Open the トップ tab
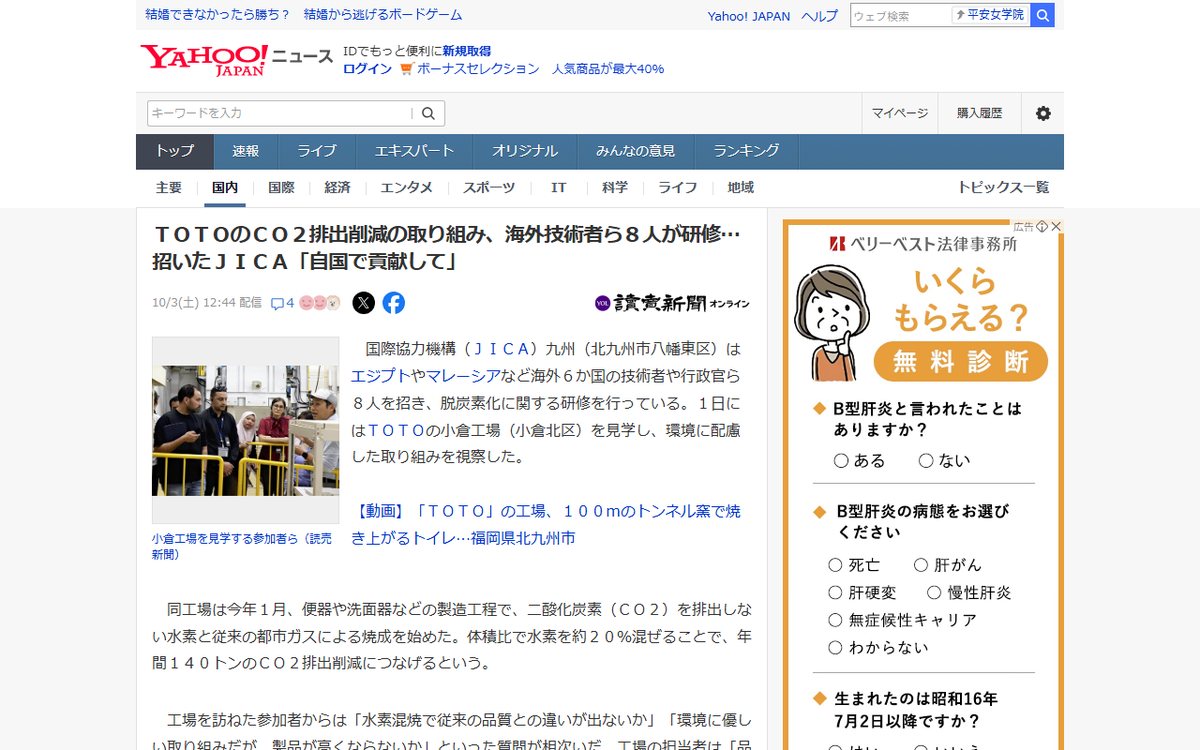Viewport: 1200px width, 750px height. [x=175, y=151]
